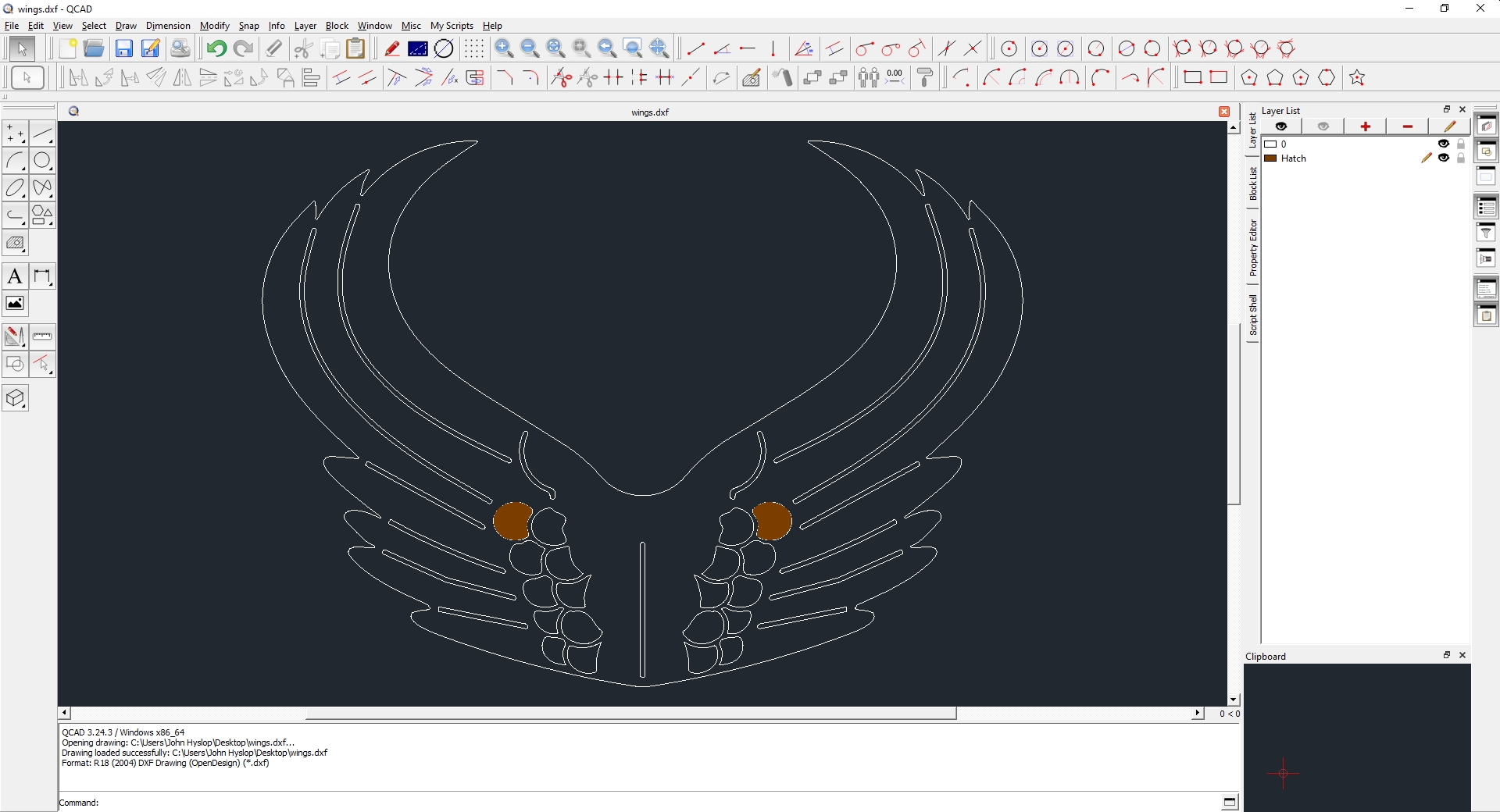Open the Text tool

pyautogui.click(x=15, y=276)
